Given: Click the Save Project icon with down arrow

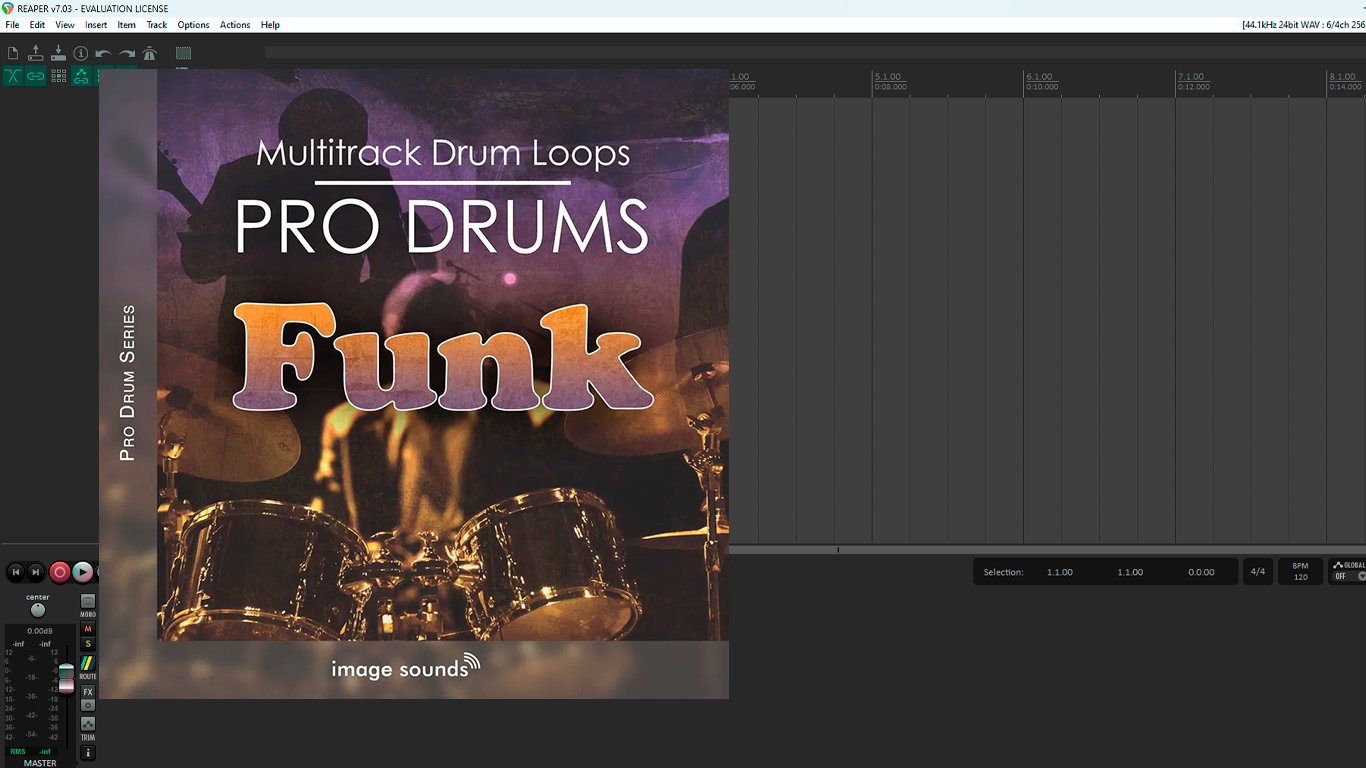Looking at the screenshot, I should (58, 53).
